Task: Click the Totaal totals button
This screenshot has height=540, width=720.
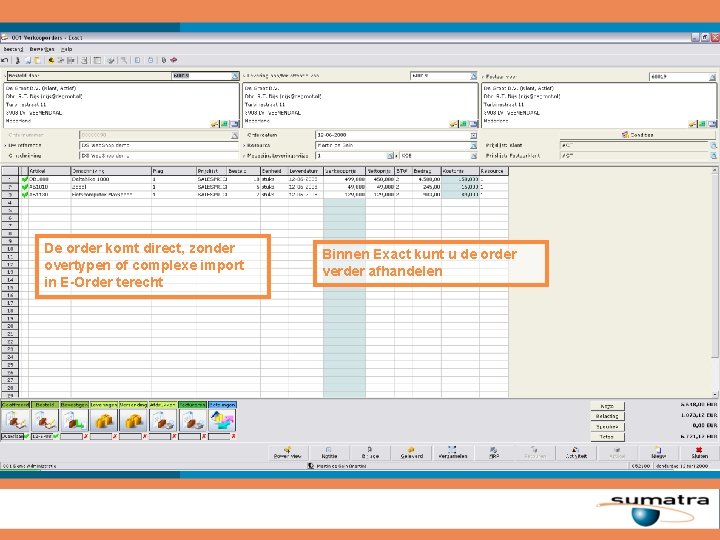Action: point(607,437)
